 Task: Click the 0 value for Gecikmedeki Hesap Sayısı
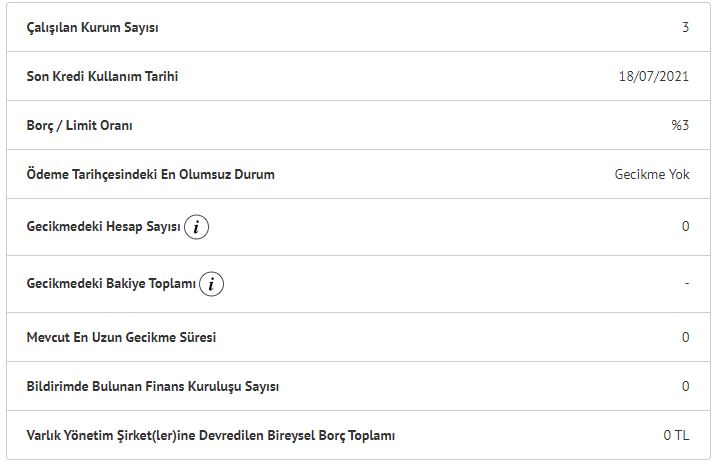pos(685,227)
